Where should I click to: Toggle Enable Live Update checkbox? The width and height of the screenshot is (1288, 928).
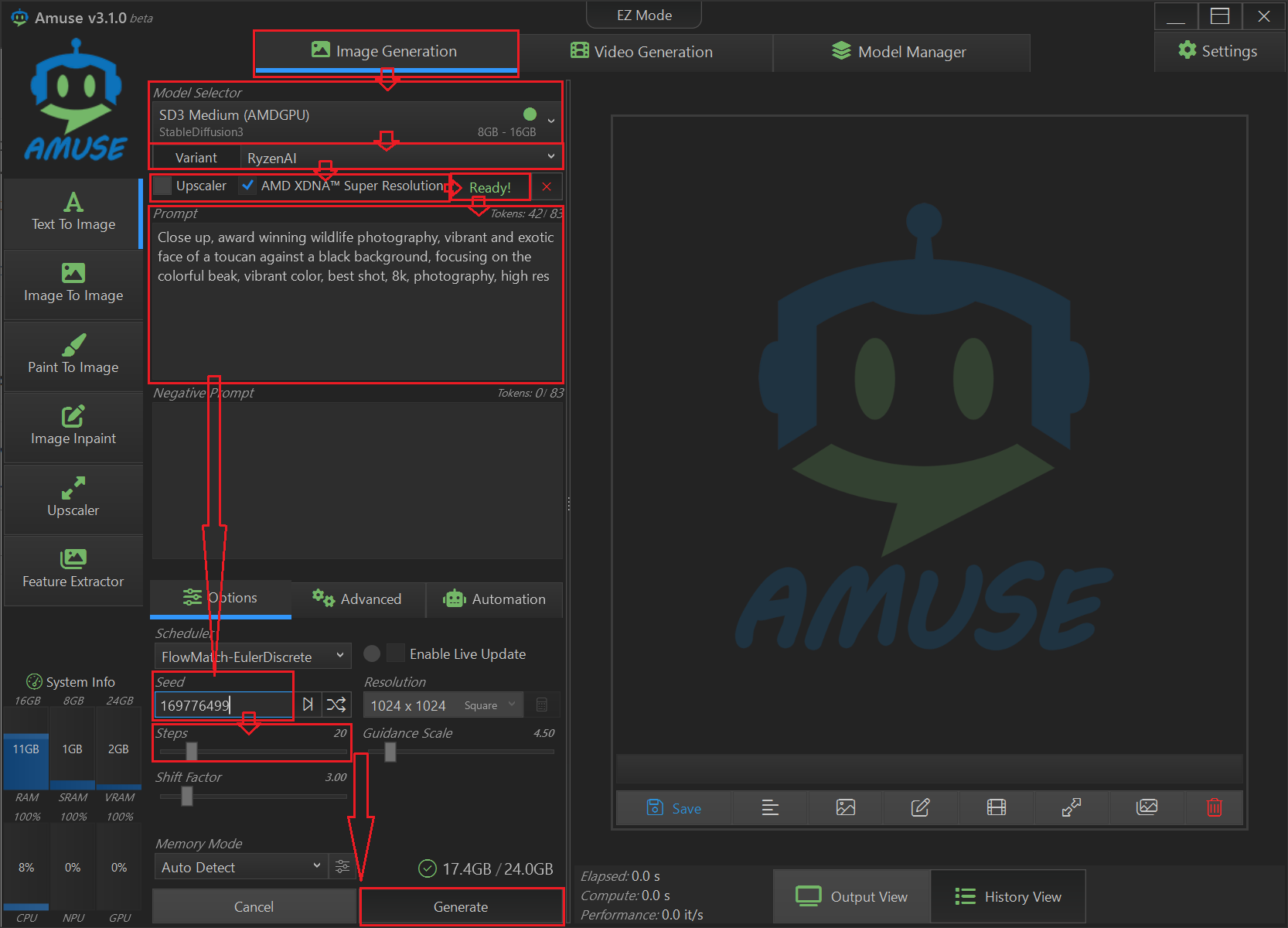[396, 653]
